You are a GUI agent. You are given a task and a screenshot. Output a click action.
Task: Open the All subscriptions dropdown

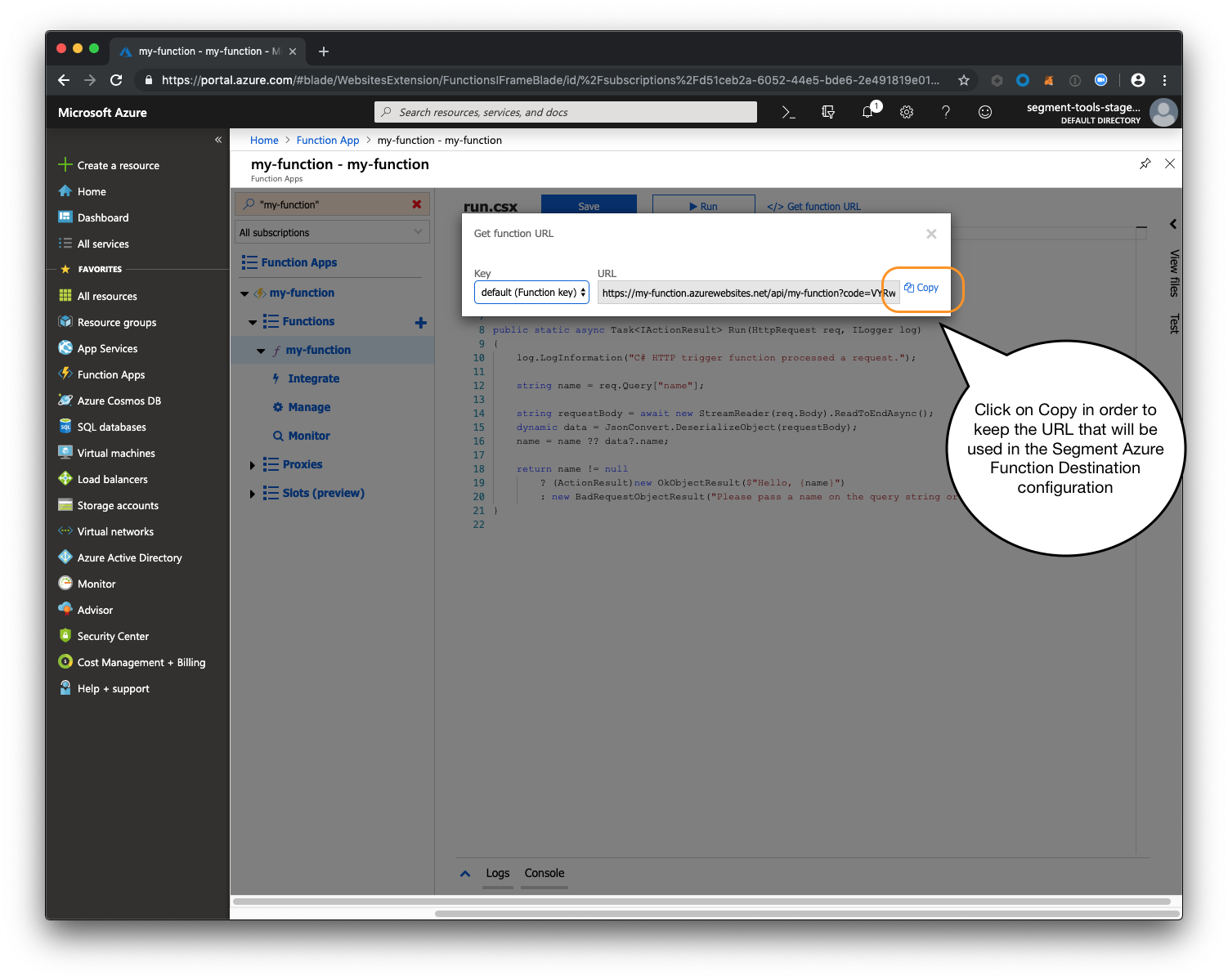[x=331, y=231]
